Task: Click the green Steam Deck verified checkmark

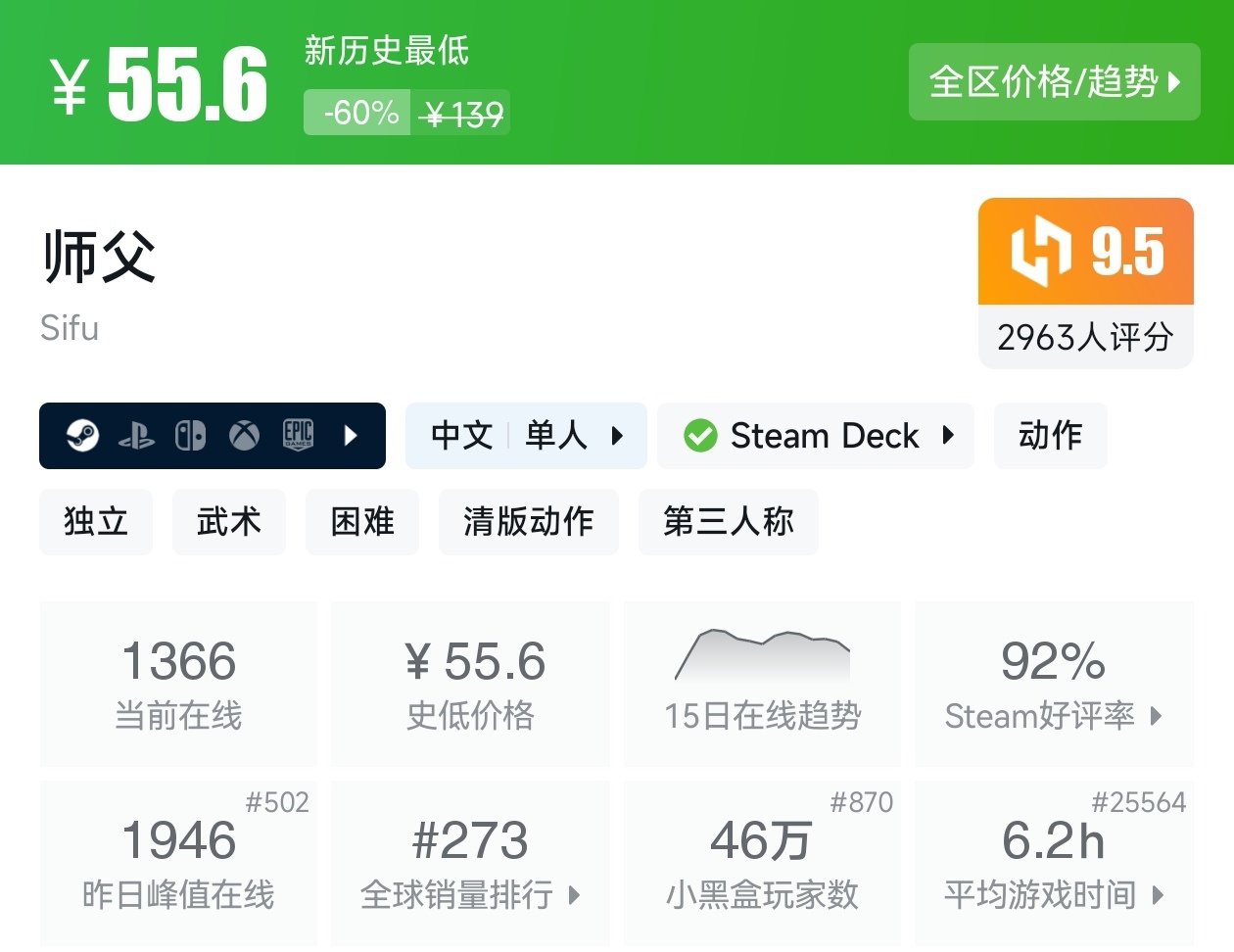Action: click(x=700, y=436)
